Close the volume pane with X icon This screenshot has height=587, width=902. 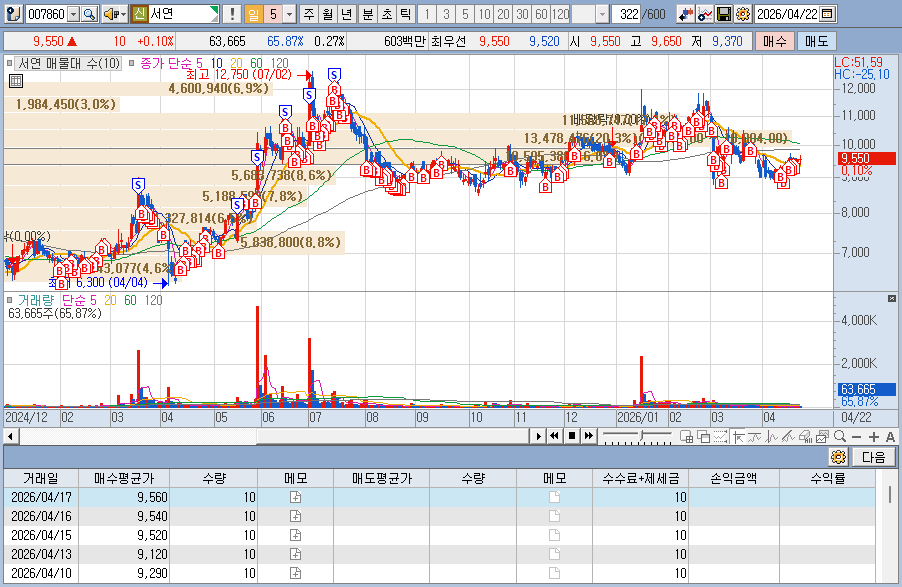pos(892,298)
